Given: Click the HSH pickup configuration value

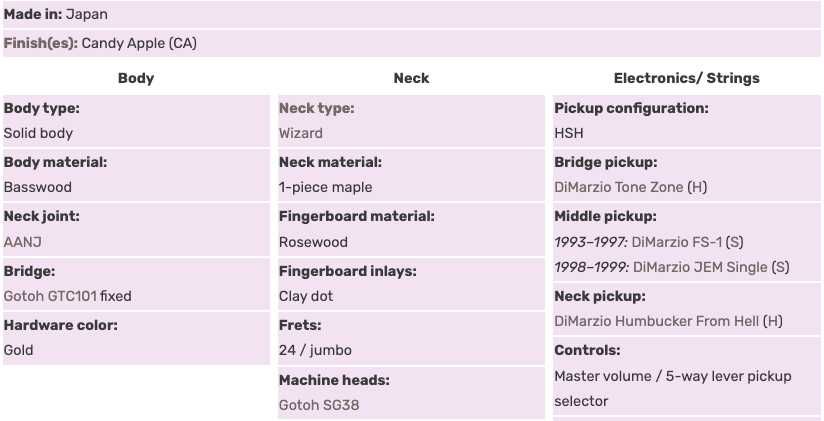Looking at the screenshot, I should 569,133.
